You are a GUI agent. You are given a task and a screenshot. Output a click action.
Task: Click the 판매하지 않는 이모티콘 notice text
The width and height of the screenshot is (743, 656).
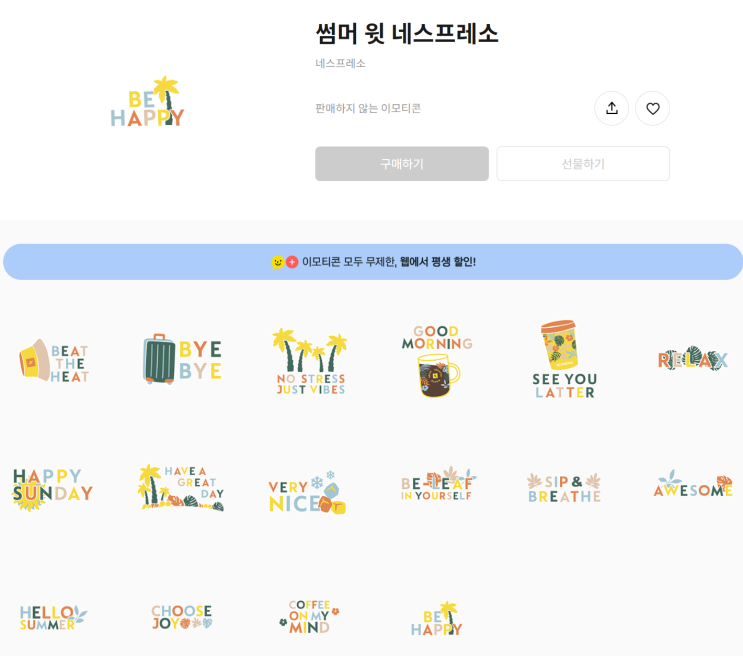tap(368, 109)
